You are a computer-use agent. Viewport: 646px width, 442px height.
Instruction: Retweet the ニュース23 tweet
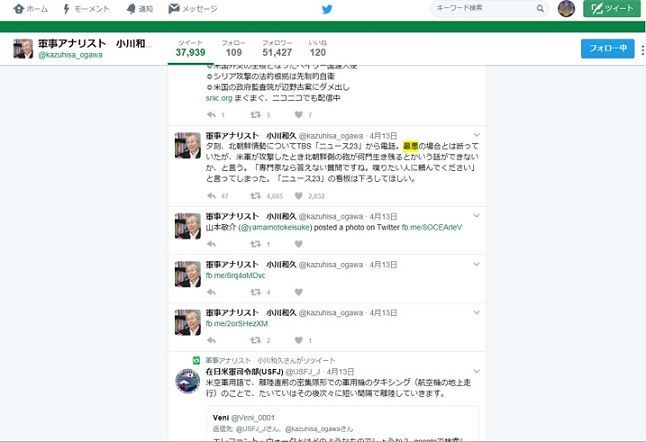[x=255, y=196]
